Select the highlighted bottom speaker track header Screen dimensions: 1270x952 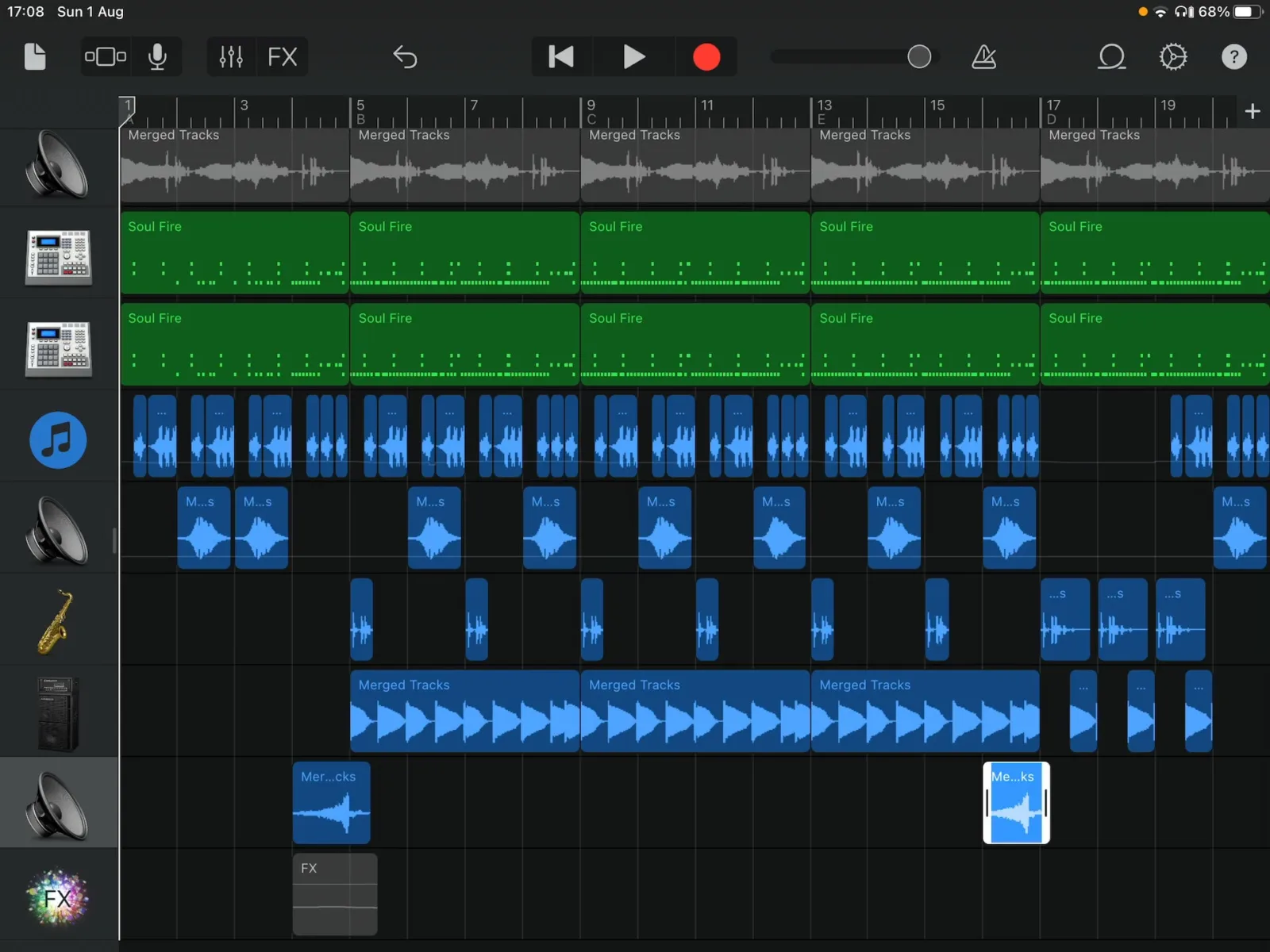(x=58, y=804)
